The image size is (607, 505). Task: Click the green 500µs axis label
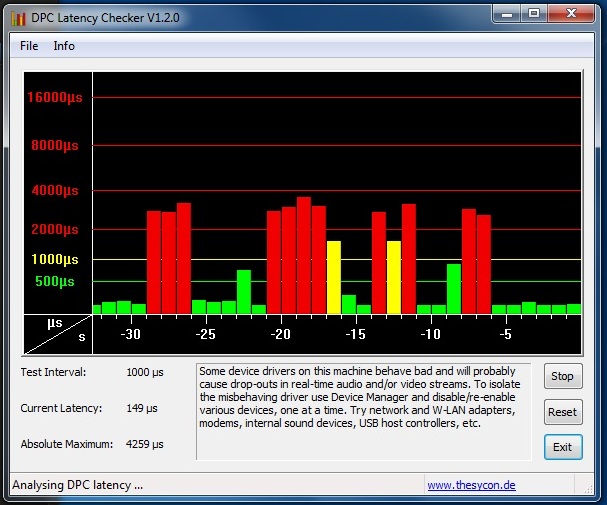[55, 281]
